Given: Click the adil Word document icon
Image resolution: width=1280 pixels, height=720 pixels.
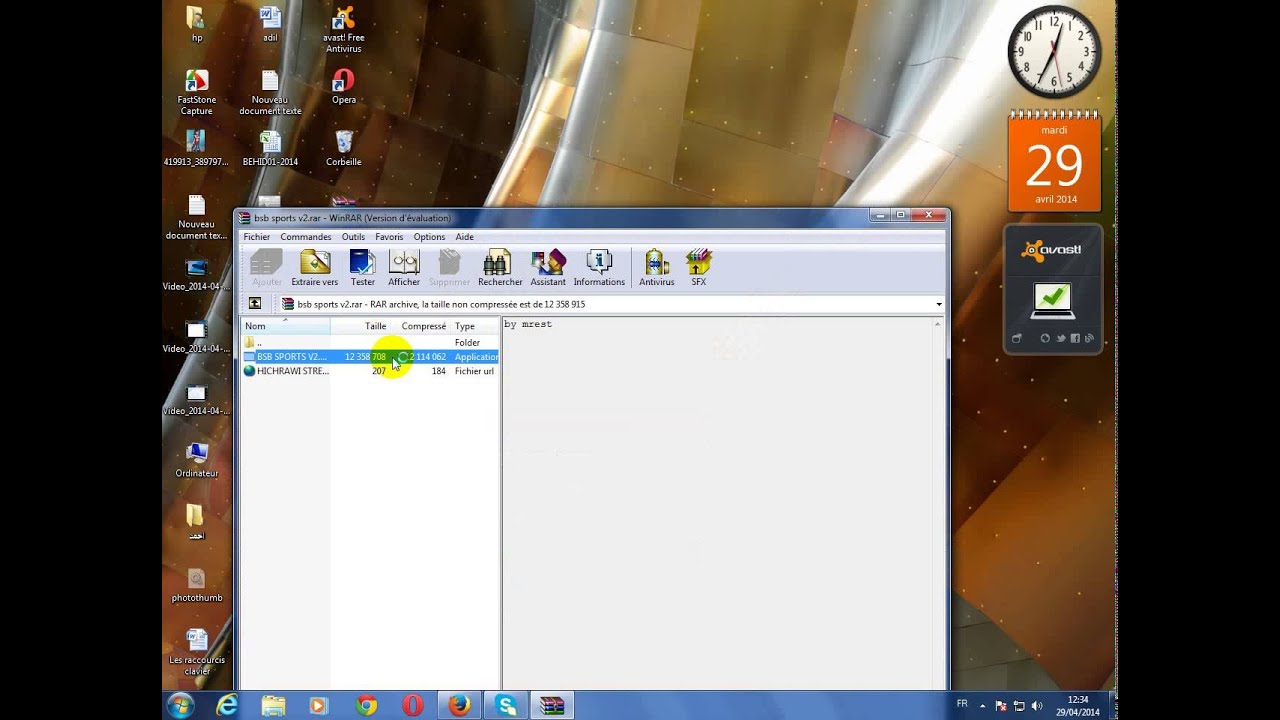Looking at the screenshot, I should (270, 25).
